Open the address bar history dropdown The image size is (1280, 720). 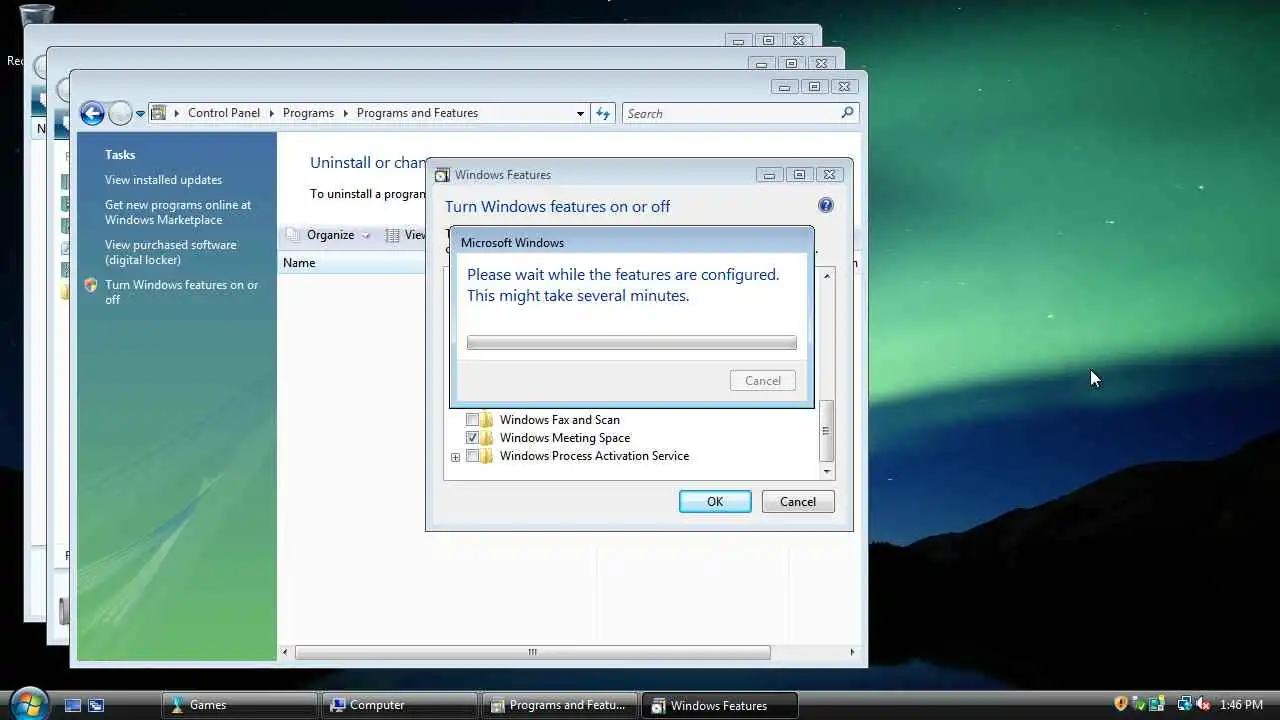580,114
